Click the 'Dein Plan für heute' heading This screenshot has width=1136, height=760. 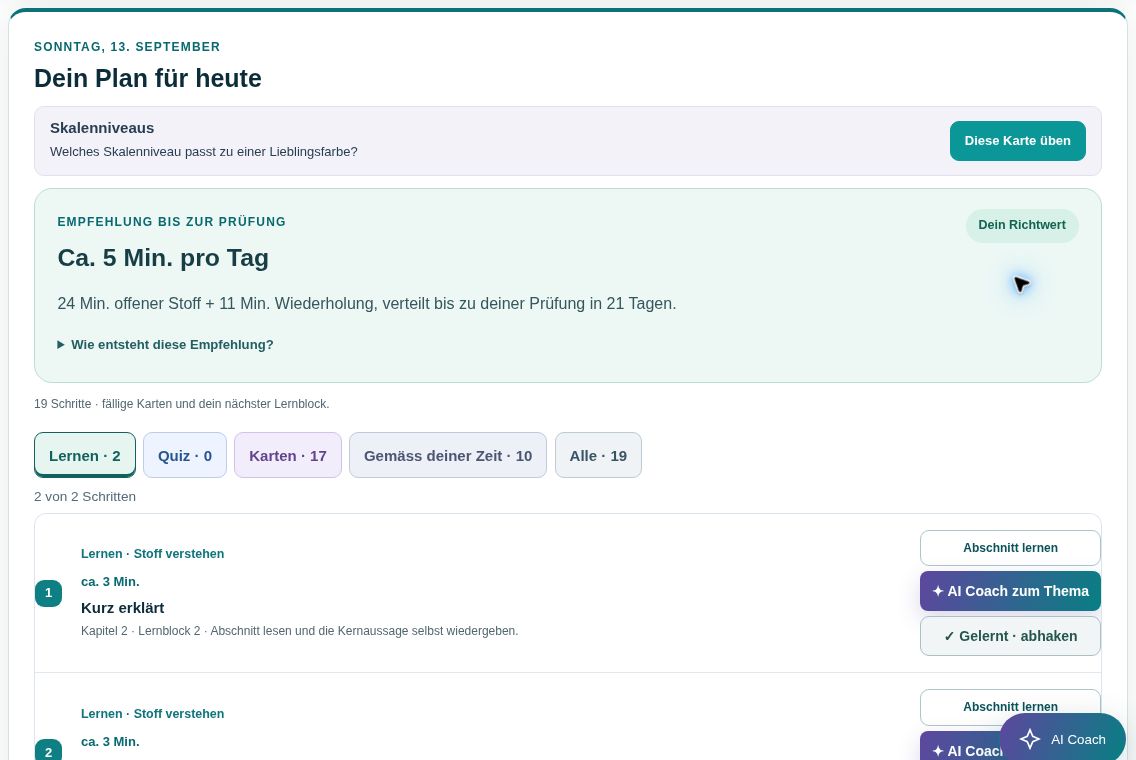(148, 78)
